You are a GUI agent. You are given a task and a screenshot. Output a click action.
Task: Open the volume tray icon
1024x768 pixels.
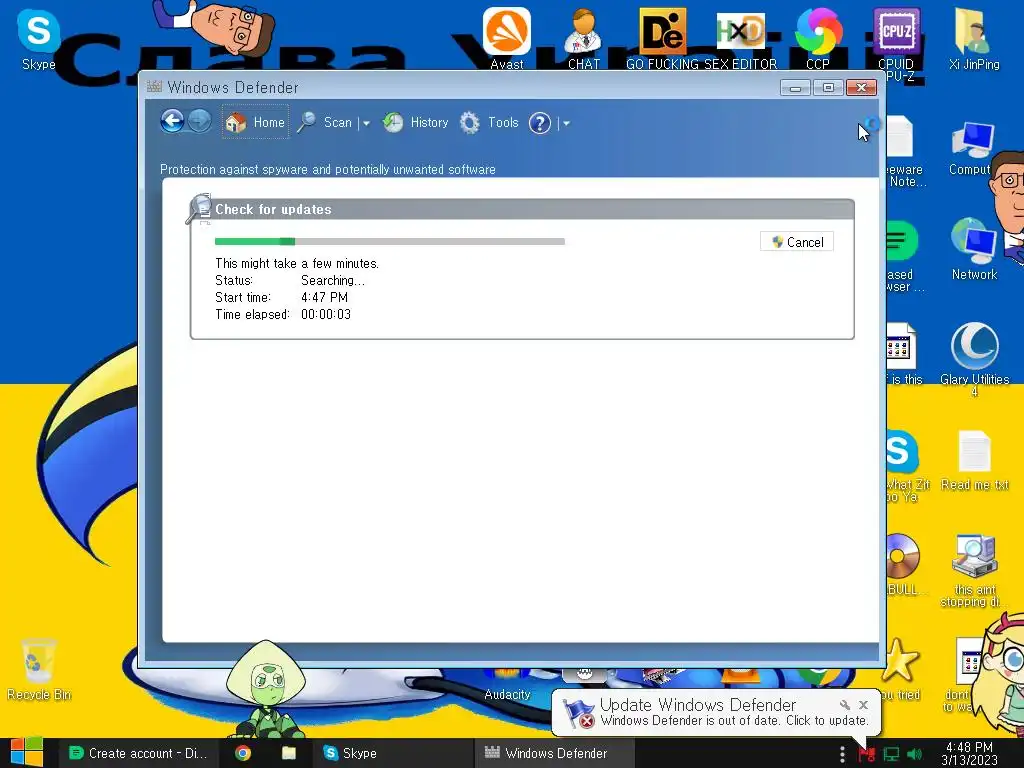pyautogui.click(x=914, y=754)
